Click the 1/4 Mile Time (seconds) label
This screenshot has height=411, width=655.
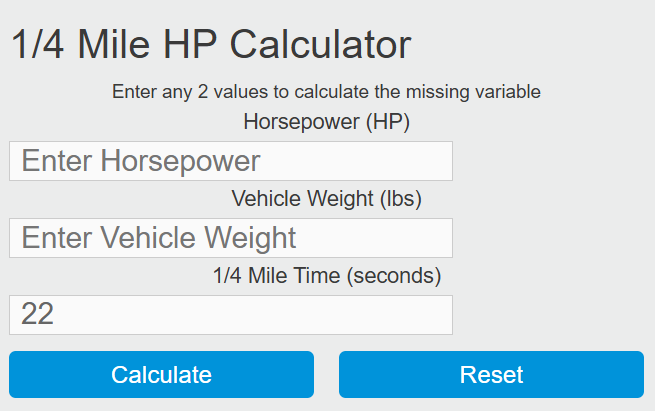[327, 275]
